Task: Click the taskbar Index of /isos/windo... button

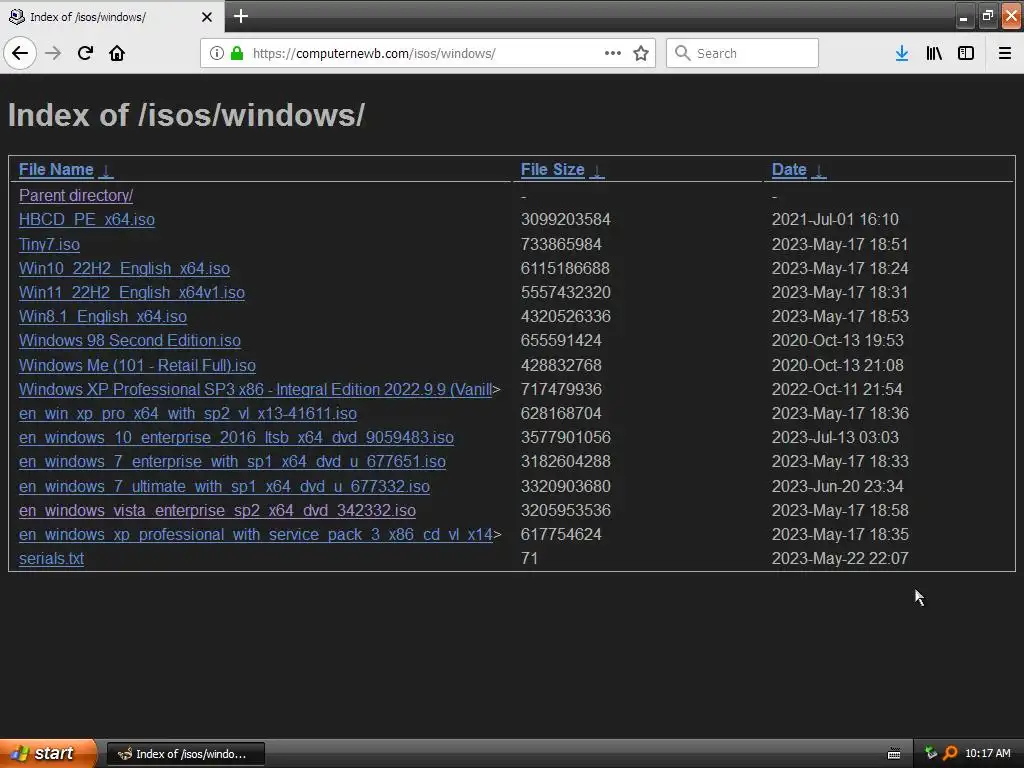Action: point(185,754)
